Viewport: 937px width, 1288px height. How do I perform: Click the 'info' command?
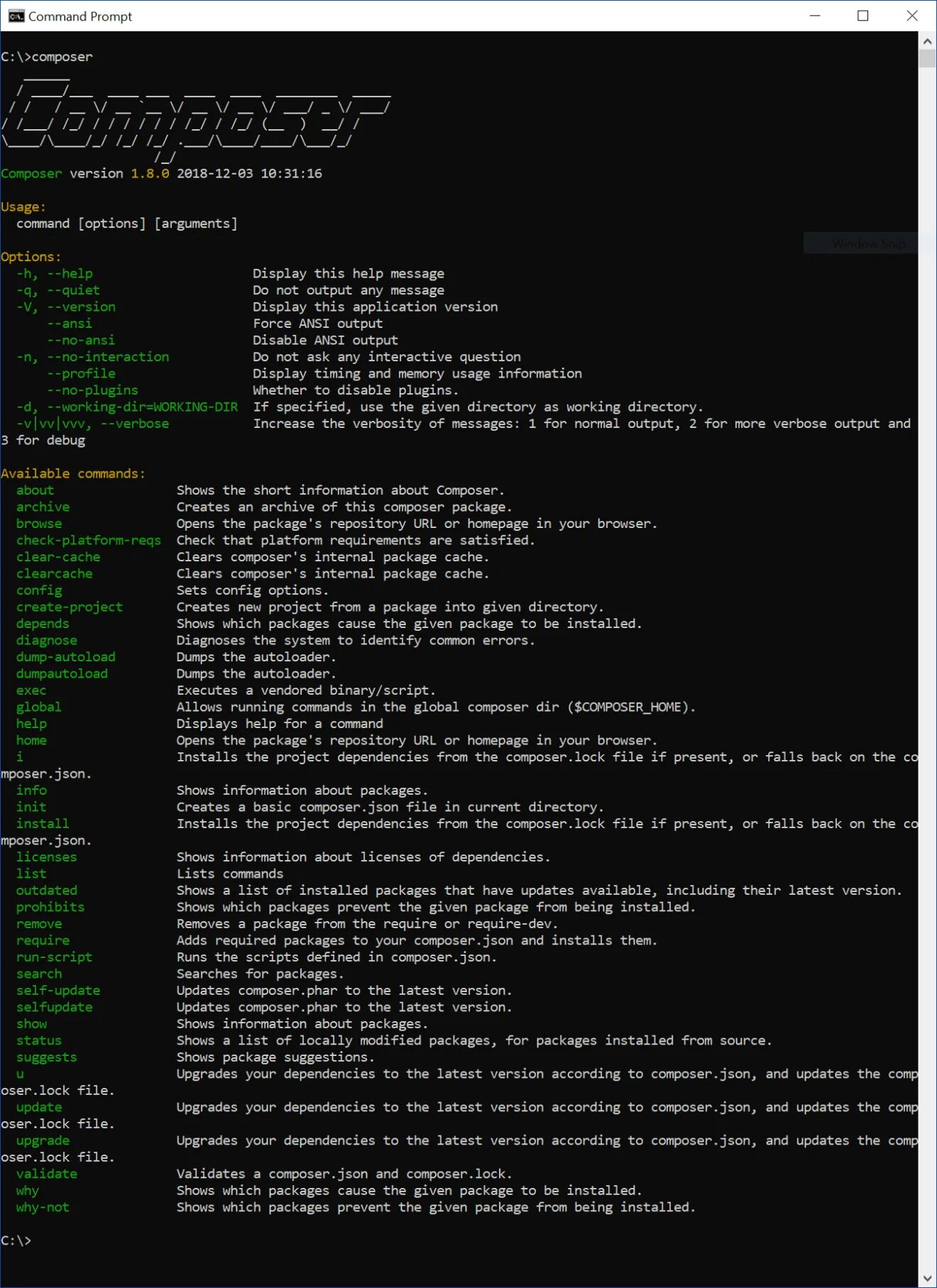tap(31, 791)
